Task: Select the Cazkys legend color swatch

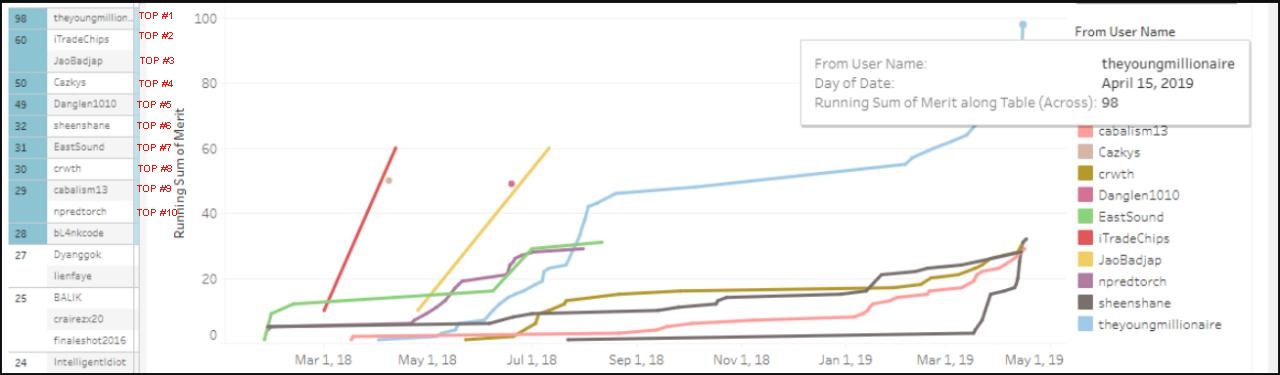Action: point(1084,152)
